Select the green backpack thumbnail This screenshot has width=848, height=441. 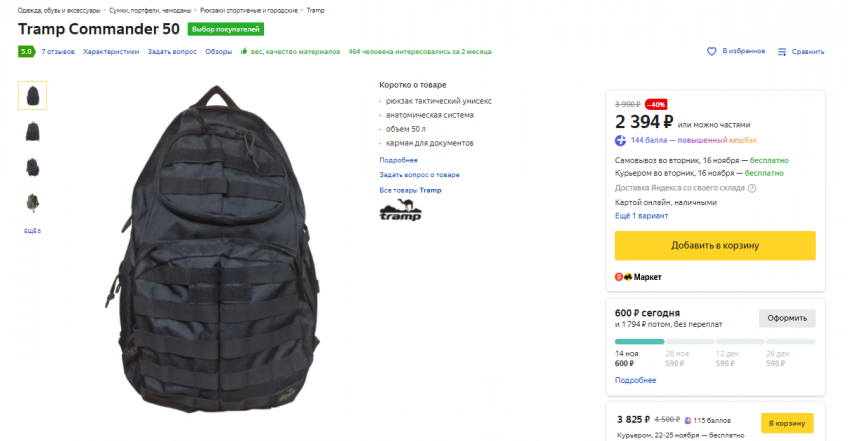(x=32, y=203)
